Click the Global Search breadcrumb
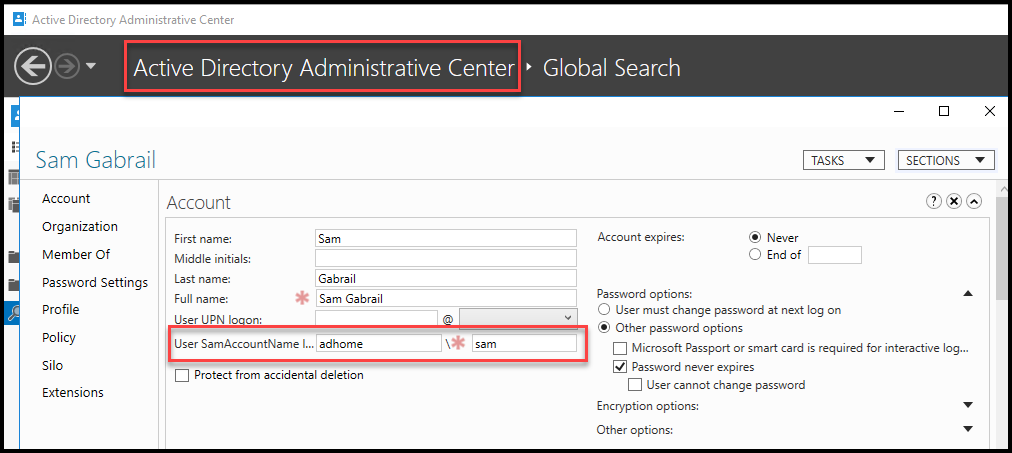 tap(611, 67)
